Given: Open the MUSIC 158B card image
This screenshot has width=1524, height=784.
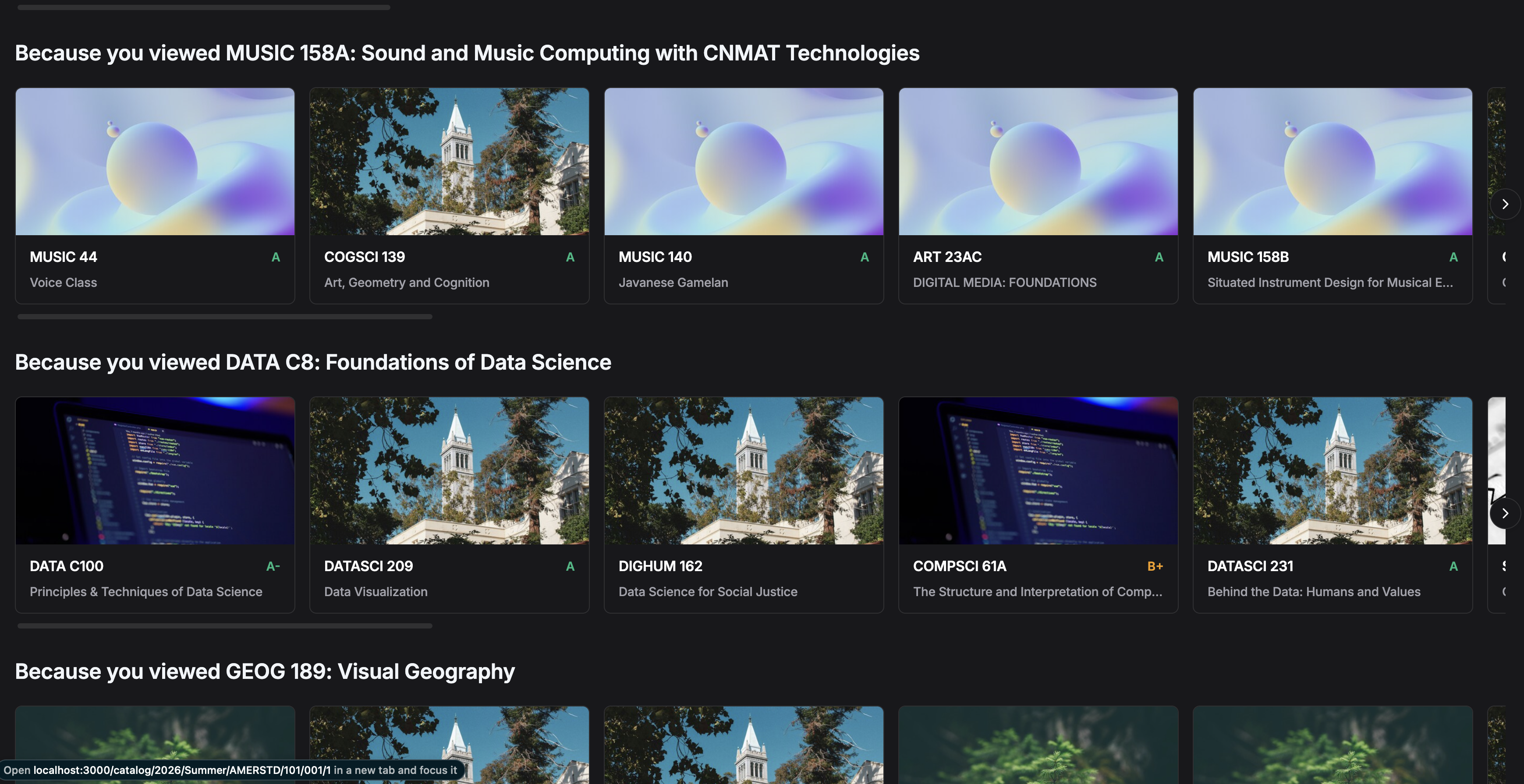Looking at the screenshot, I should [x=1333, y=162].
